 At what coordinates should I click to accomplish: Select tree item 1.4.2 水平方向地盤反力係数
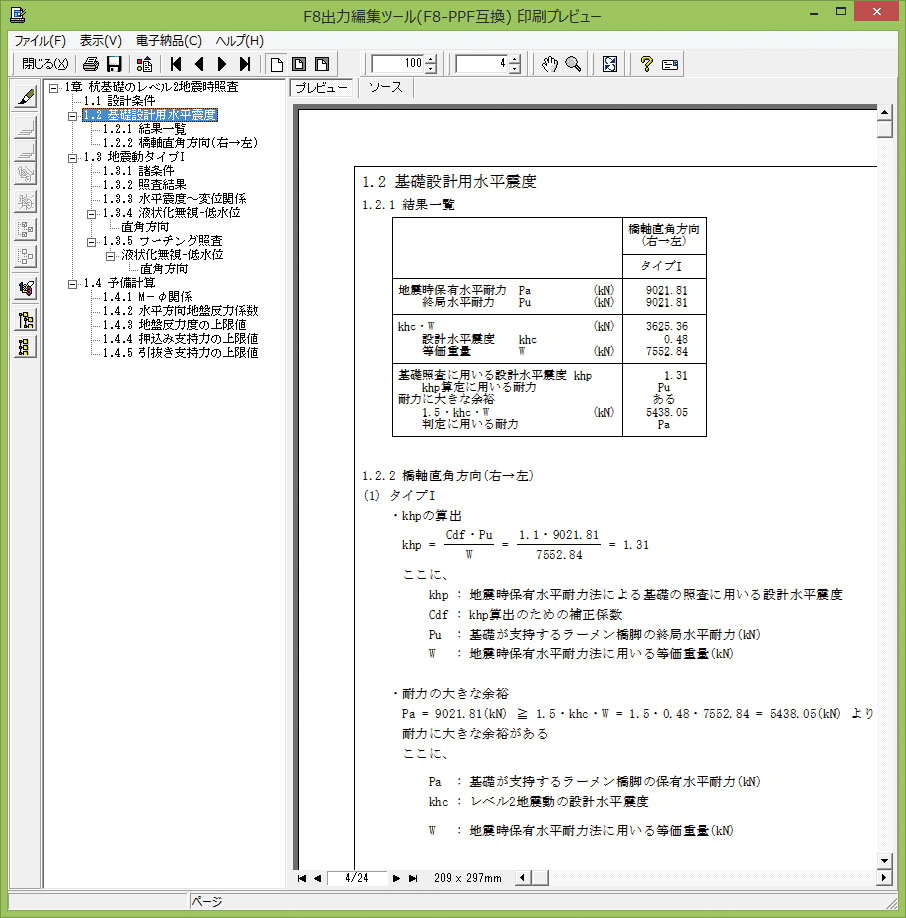click(180, 311)
